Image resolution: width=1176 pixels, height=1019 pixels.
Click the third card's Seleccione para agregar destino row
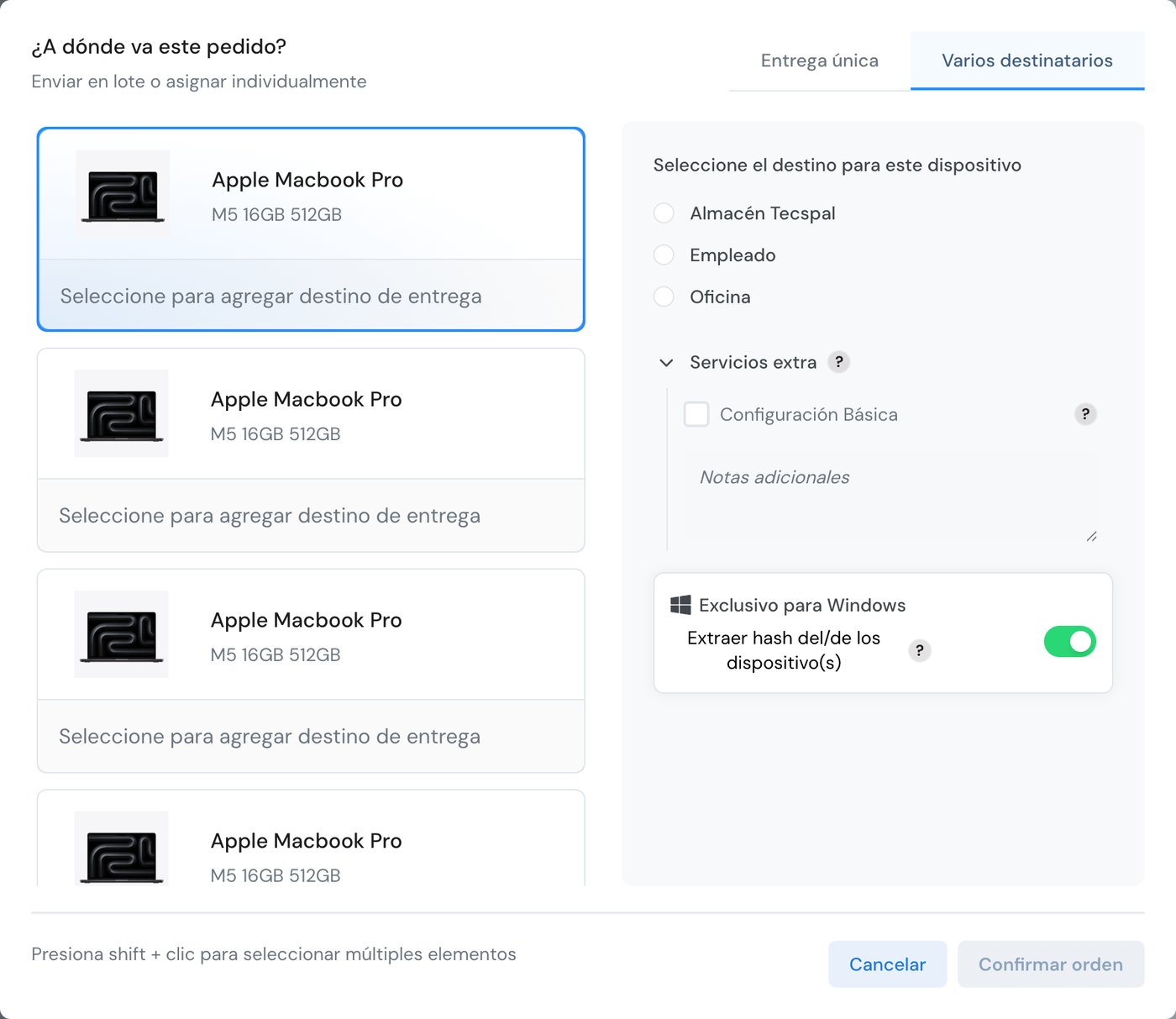click(x=311, y=737)
